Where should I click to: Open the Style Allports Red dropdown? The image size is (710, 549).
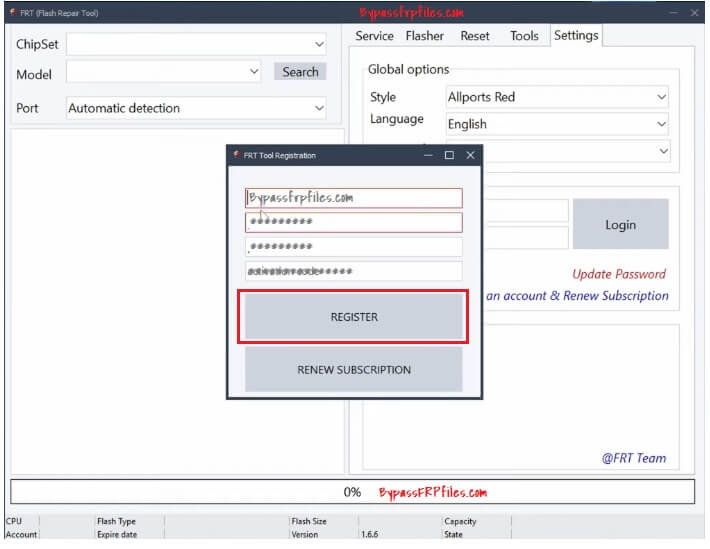[x=557, y=97]
